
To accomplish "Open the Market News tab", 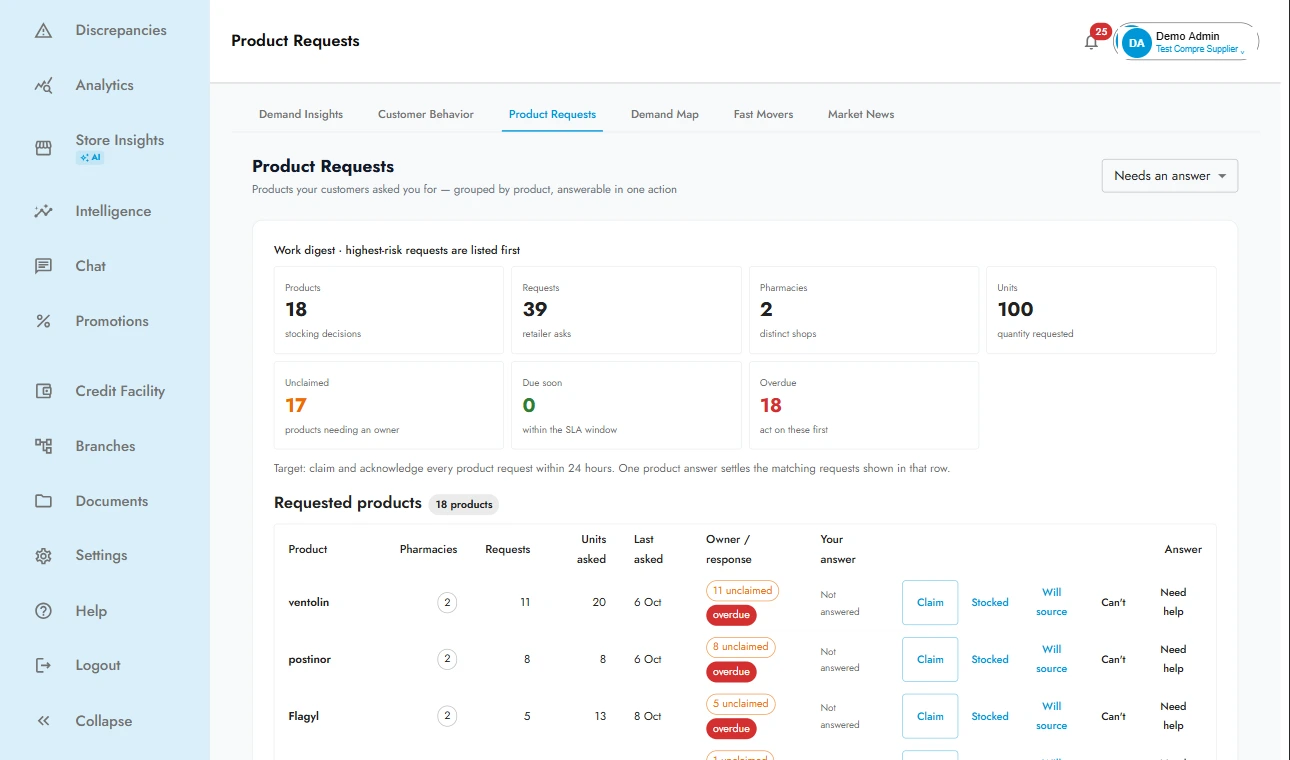I will coord(861,114).
